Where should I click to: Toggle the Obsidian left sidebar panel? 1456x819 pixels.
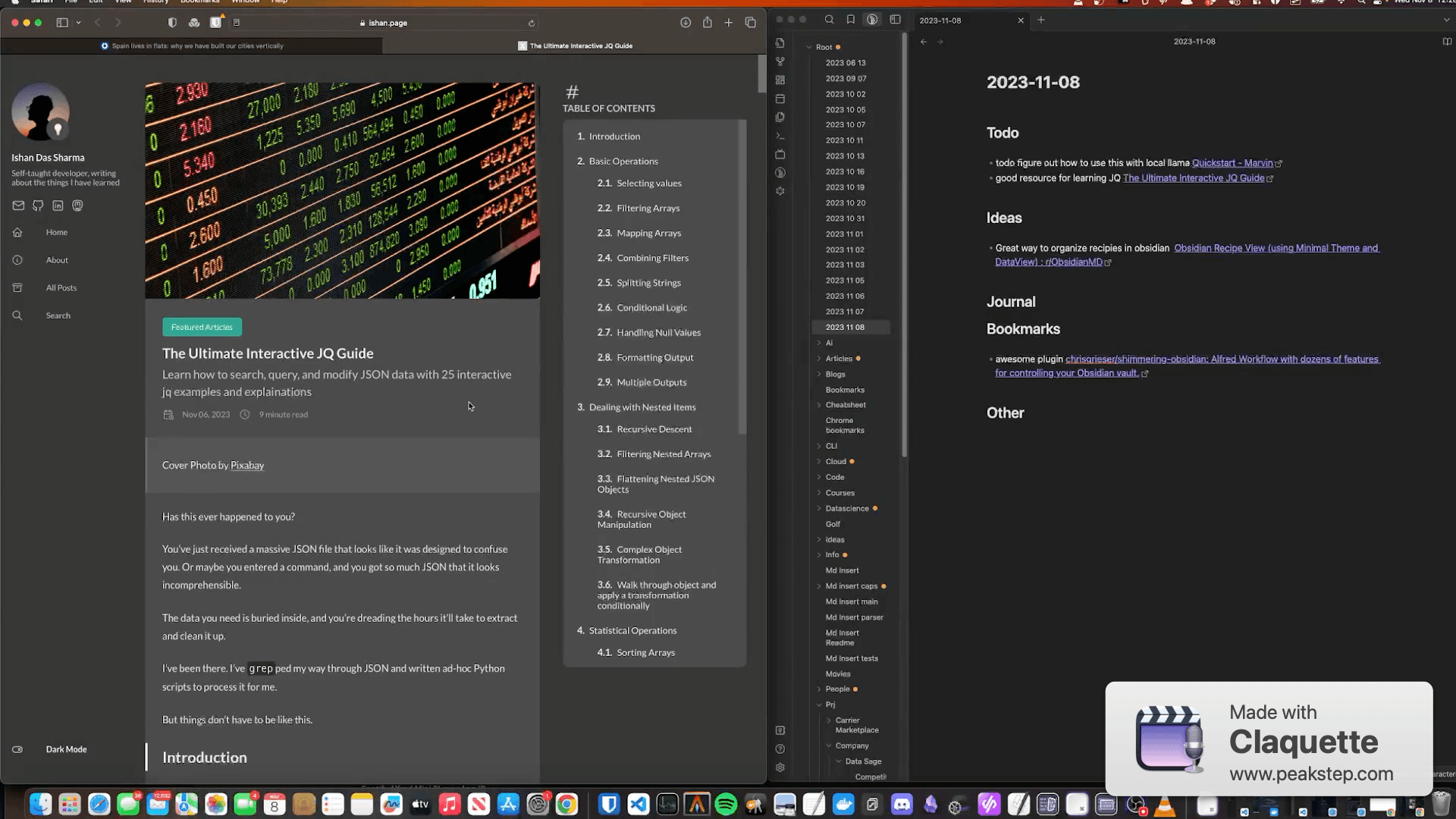[895, 20]
